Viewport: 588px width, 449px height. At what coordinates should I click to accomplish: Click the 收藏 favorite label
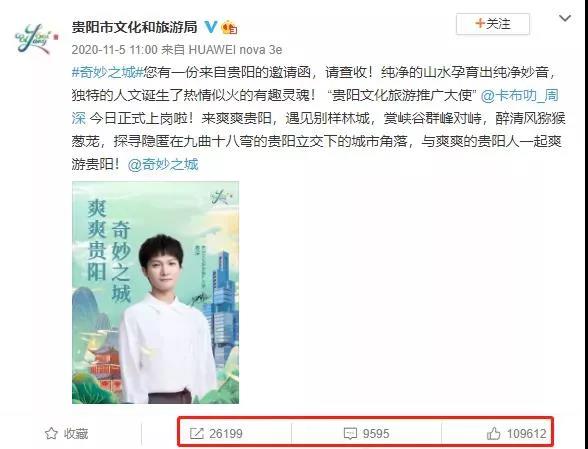(76, 434)
